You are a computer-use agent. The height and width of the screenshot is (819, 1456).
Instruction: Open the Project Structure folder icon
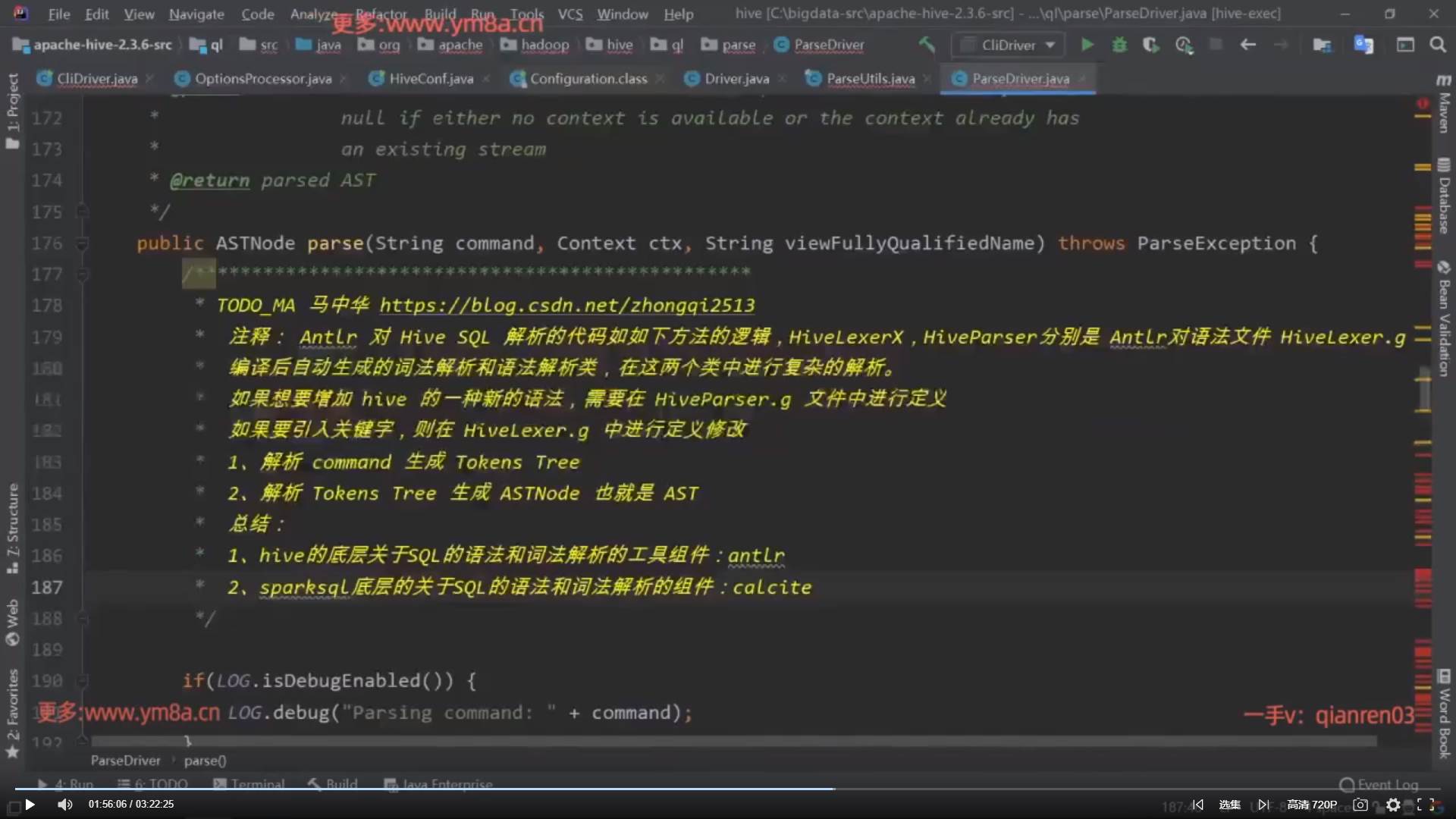(x=1322, y=45)
